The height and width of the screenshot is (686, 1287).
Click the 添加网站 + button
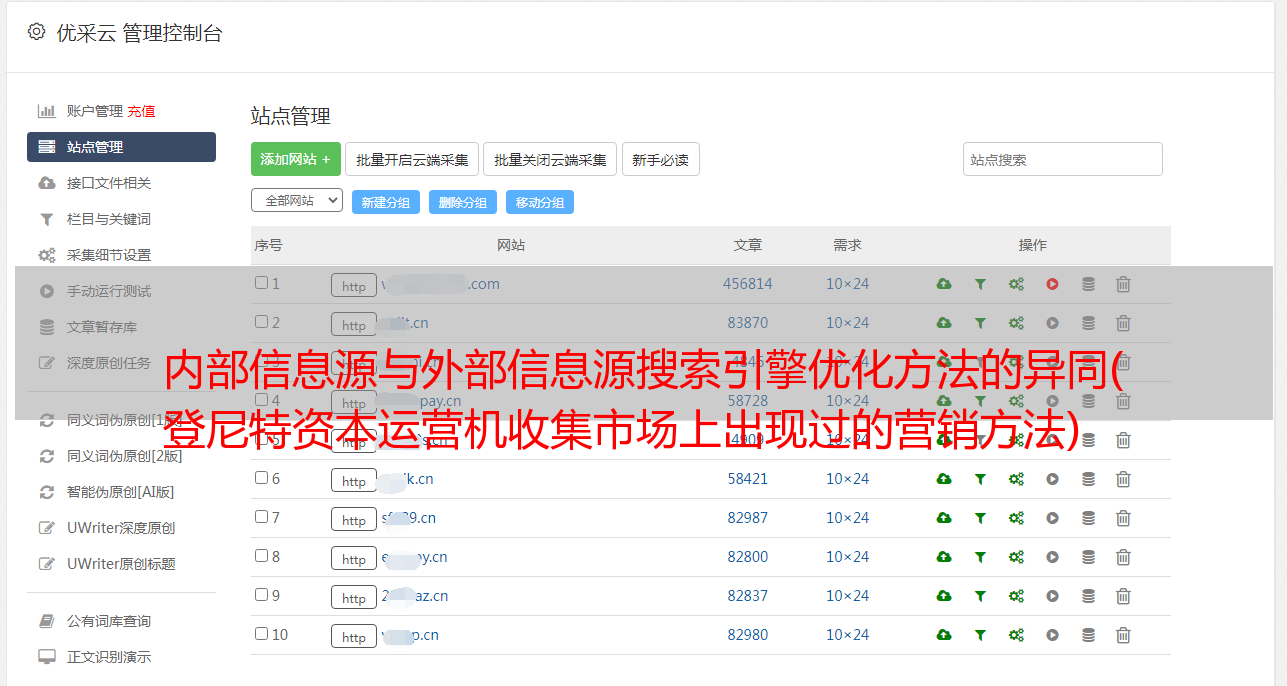coord(296,159)
